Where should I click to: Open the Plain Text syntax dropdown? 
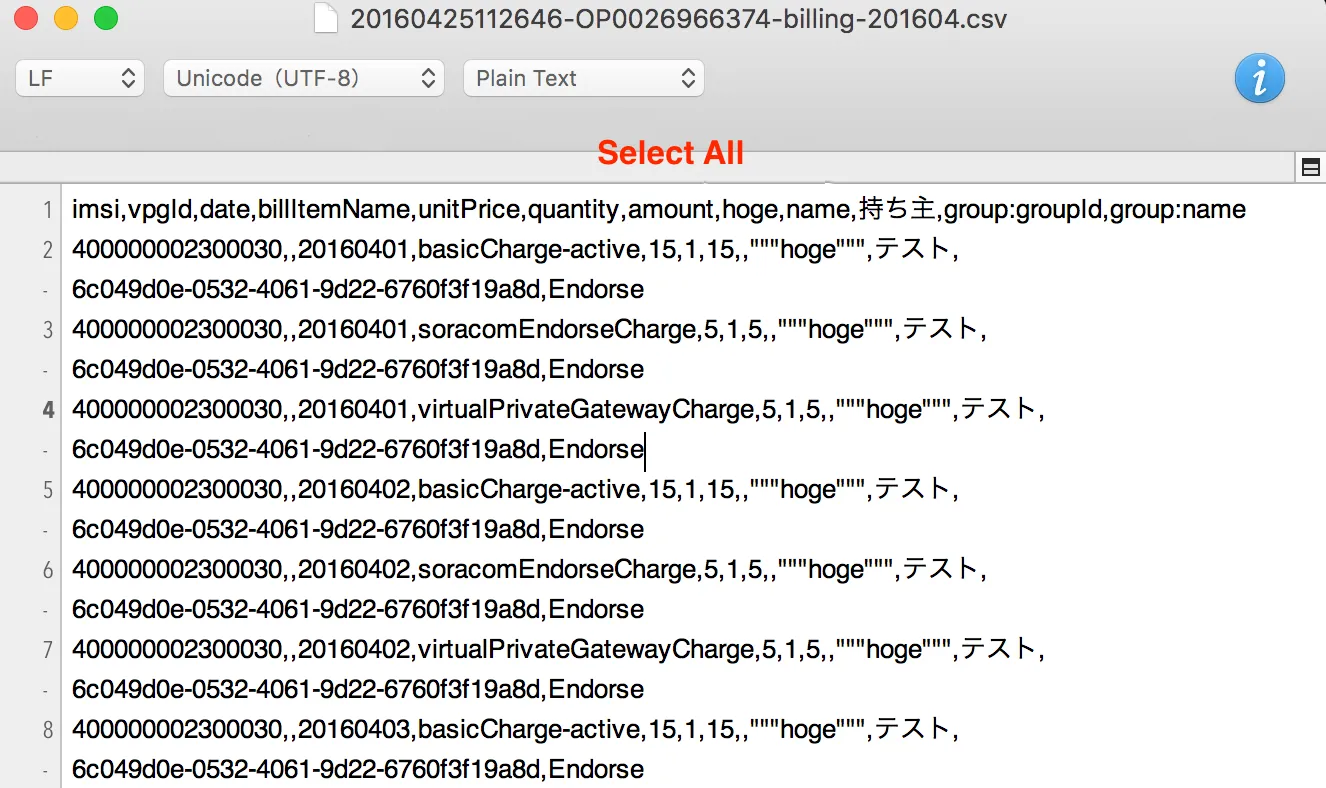tap(584, 78)
